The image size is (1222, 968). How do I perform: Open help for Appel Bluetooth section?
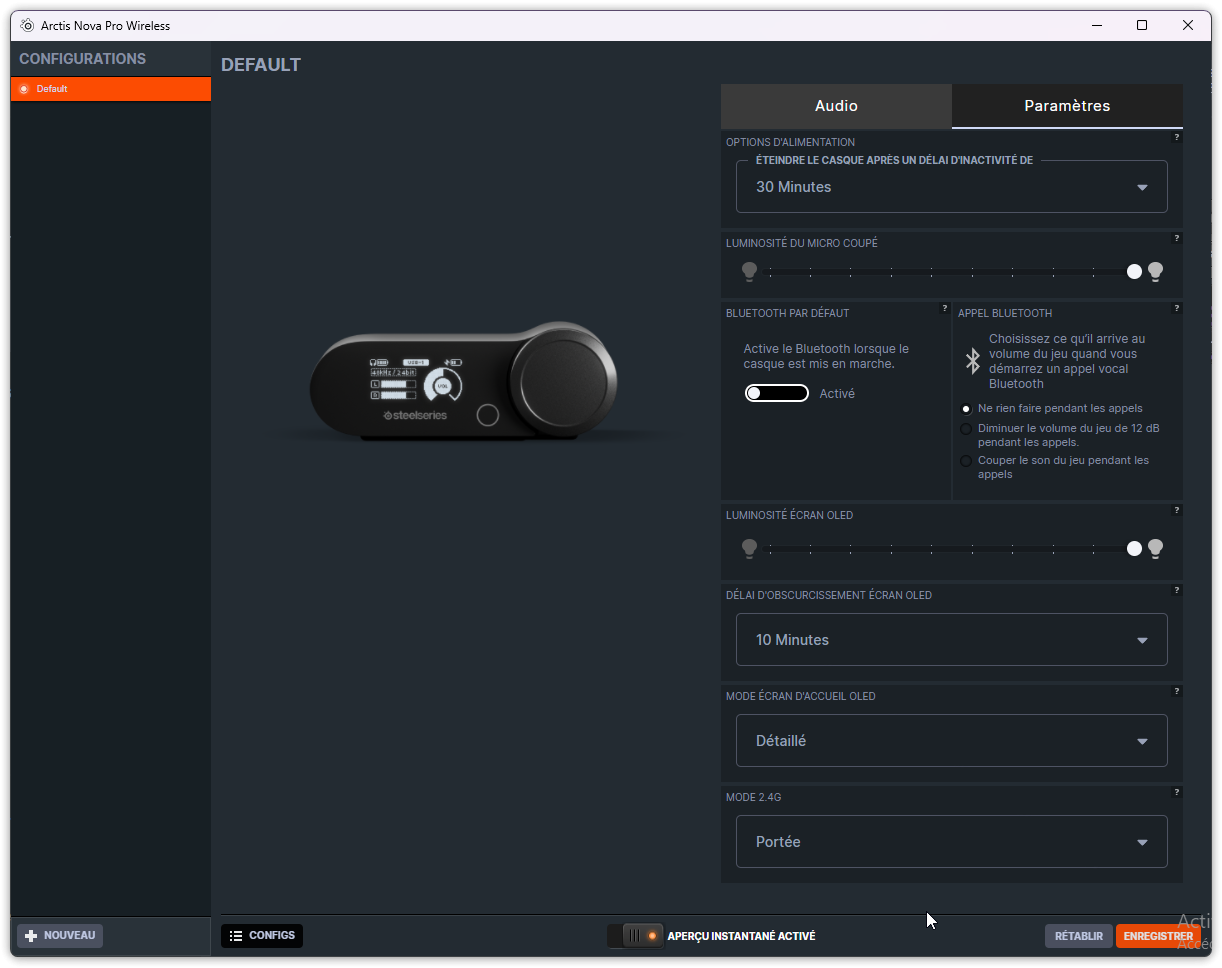(1177, 308)
